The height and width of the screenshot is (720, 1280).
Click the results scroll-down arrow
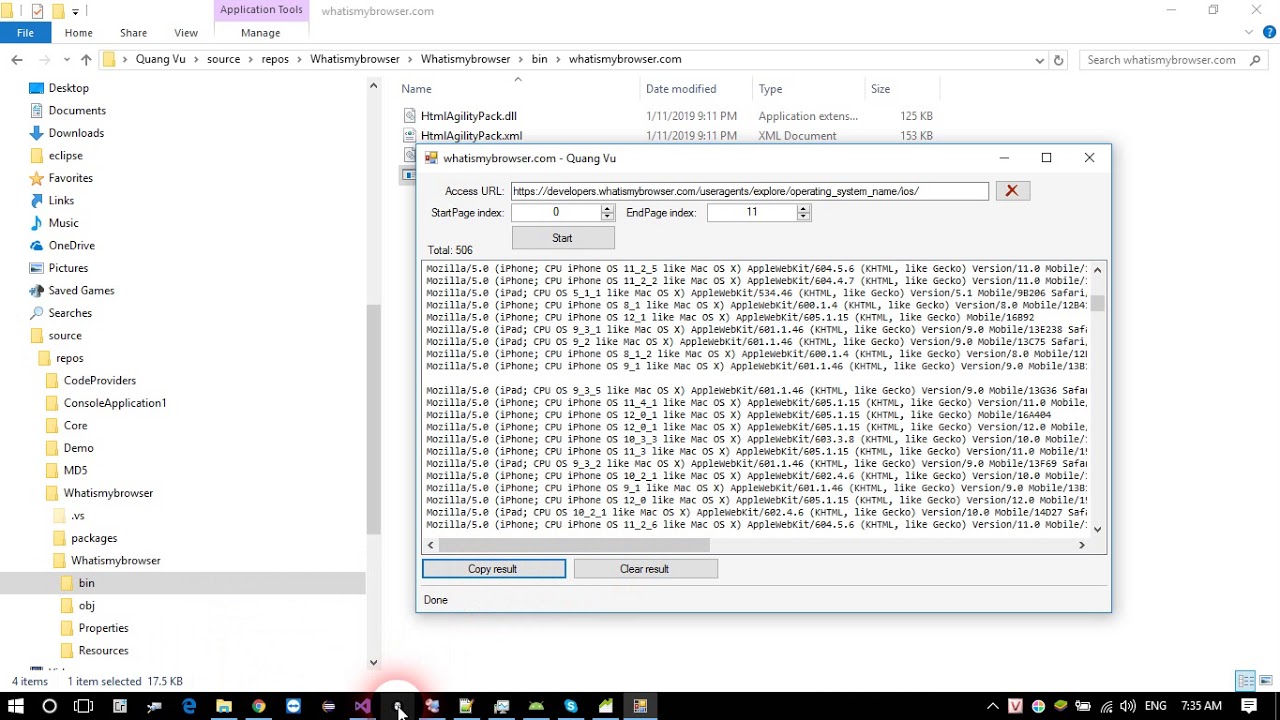click(x=1097, y=530)
